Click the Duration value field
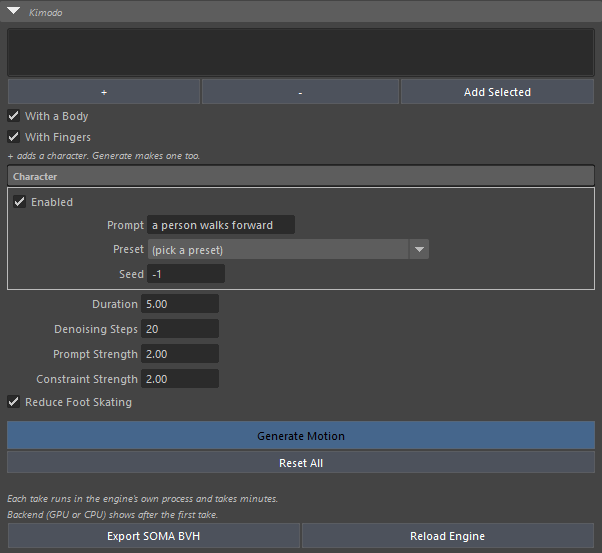Viewport: 602px width, 553px height. point(180,304)
